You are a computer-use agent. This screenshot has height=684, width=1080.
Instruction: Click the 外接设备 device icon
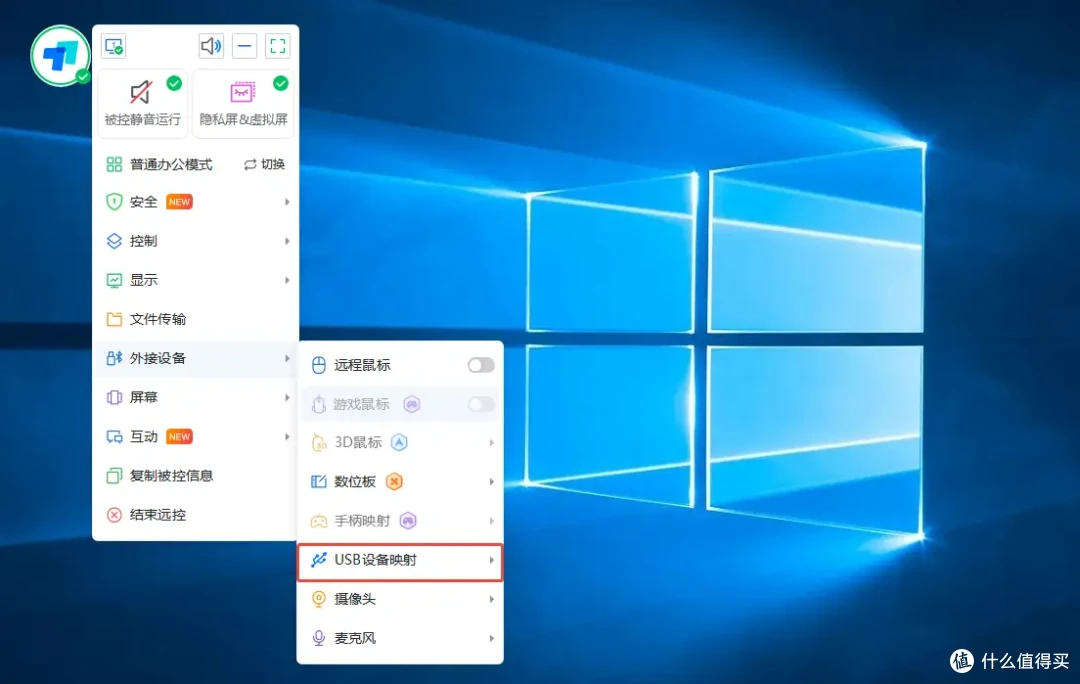[114, 358]
